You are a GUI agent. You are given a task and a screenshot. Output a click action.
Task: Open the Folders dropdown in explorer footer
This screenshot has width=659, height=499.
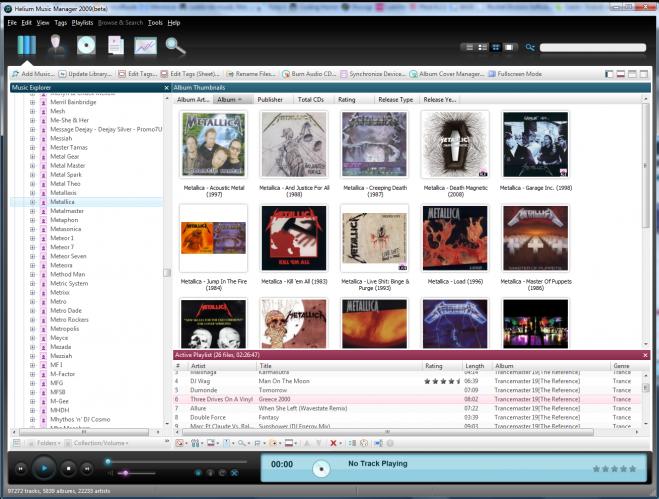44,443
